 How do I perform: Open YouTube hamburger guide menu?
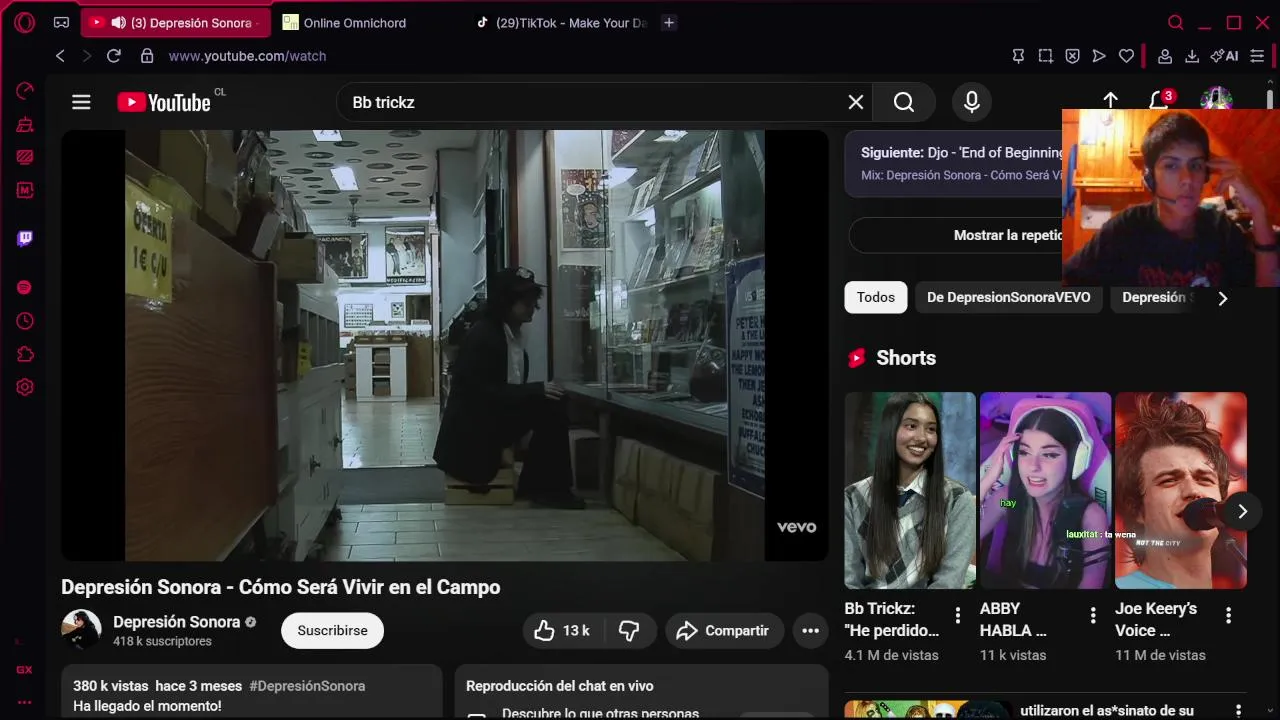[81, 102]
